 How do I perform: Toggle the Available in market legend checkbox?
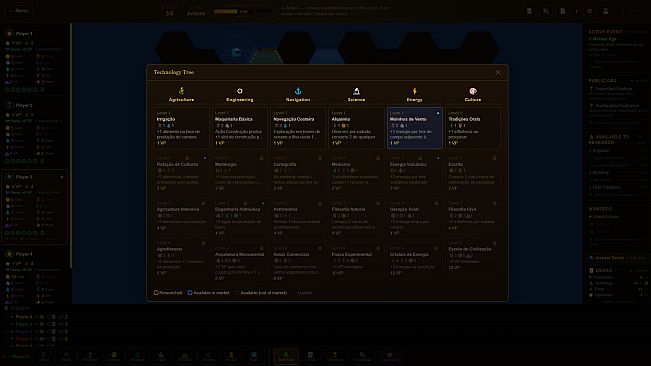tap(190, 293)
